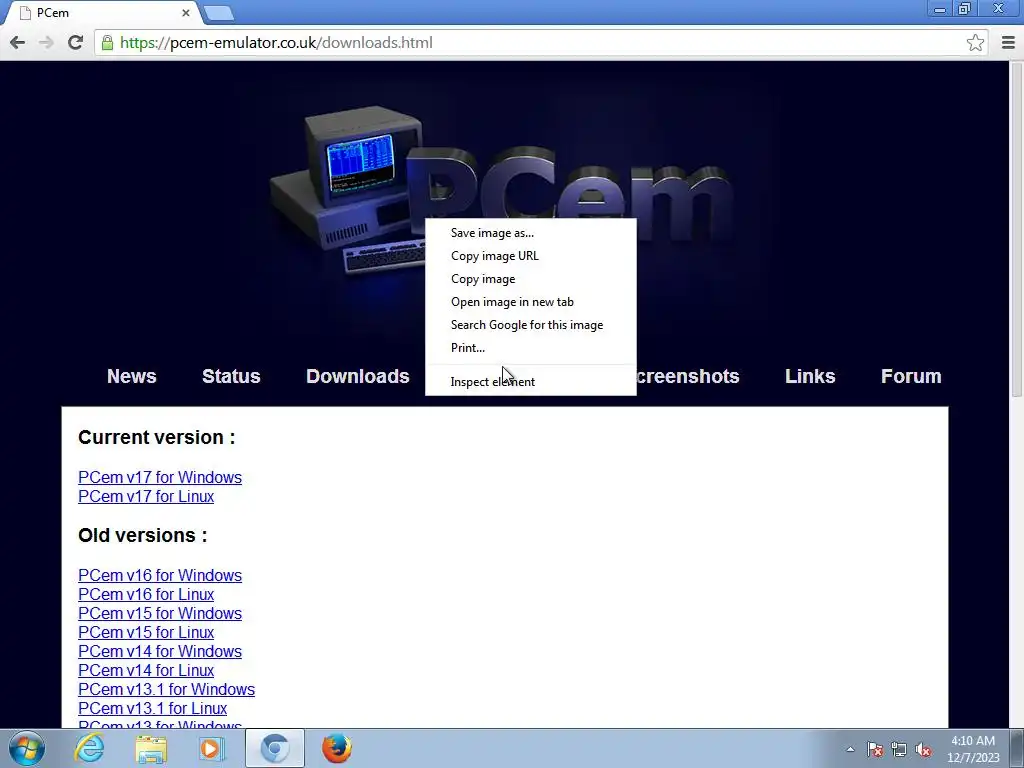Download PCem v14 for Linux
Image resolution: width=1024 pixels, height=768 pixels.
tap(146, 670)
